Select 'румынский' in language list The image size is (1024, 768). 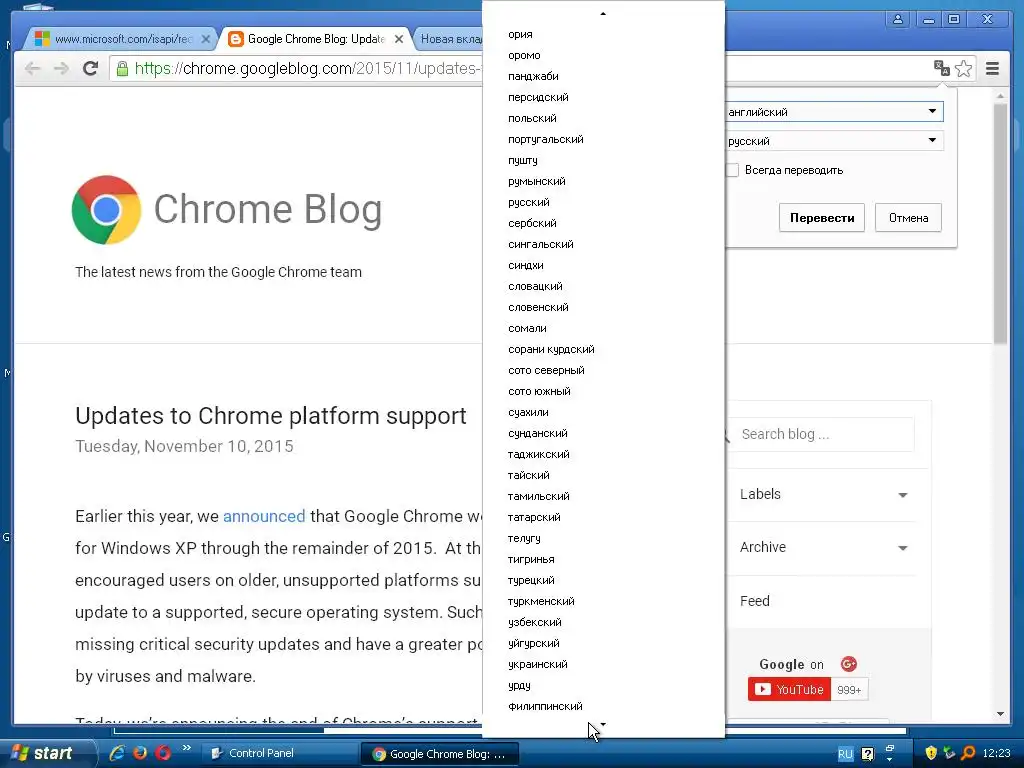tap(603, 181)
